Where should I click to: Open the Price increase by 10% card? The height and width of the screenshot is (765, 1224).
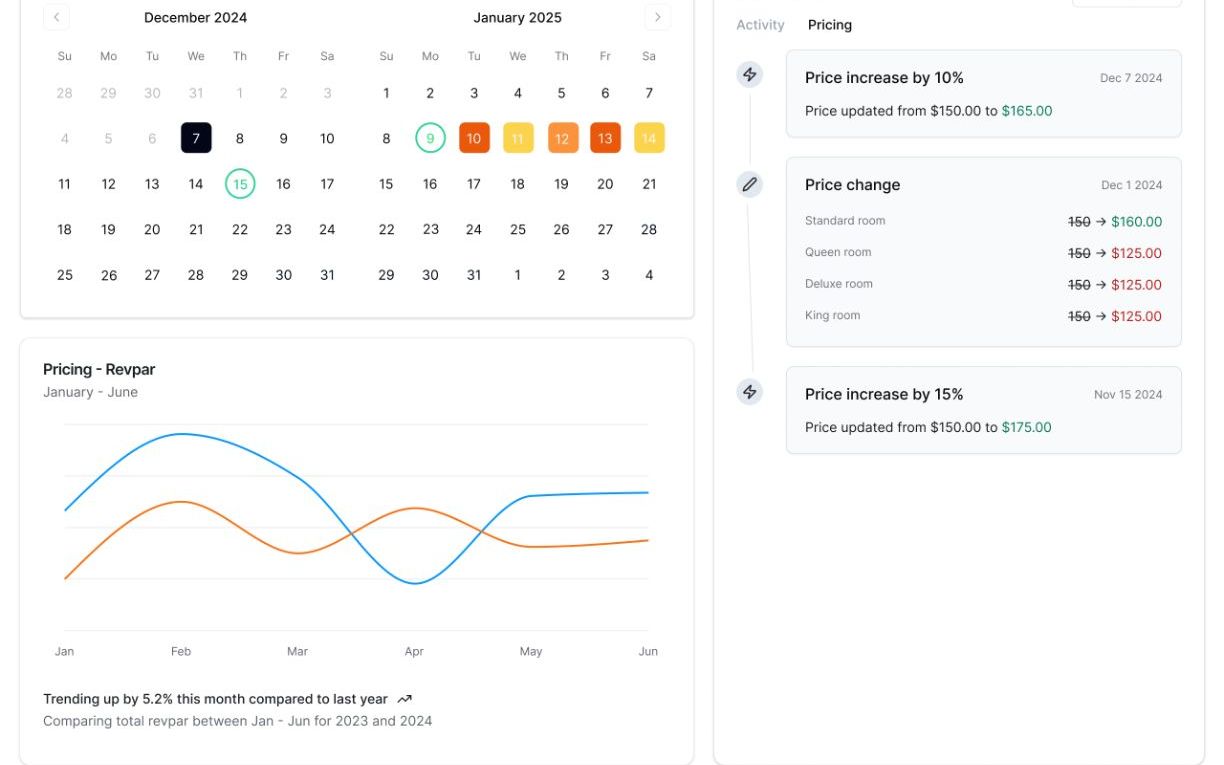983,93
